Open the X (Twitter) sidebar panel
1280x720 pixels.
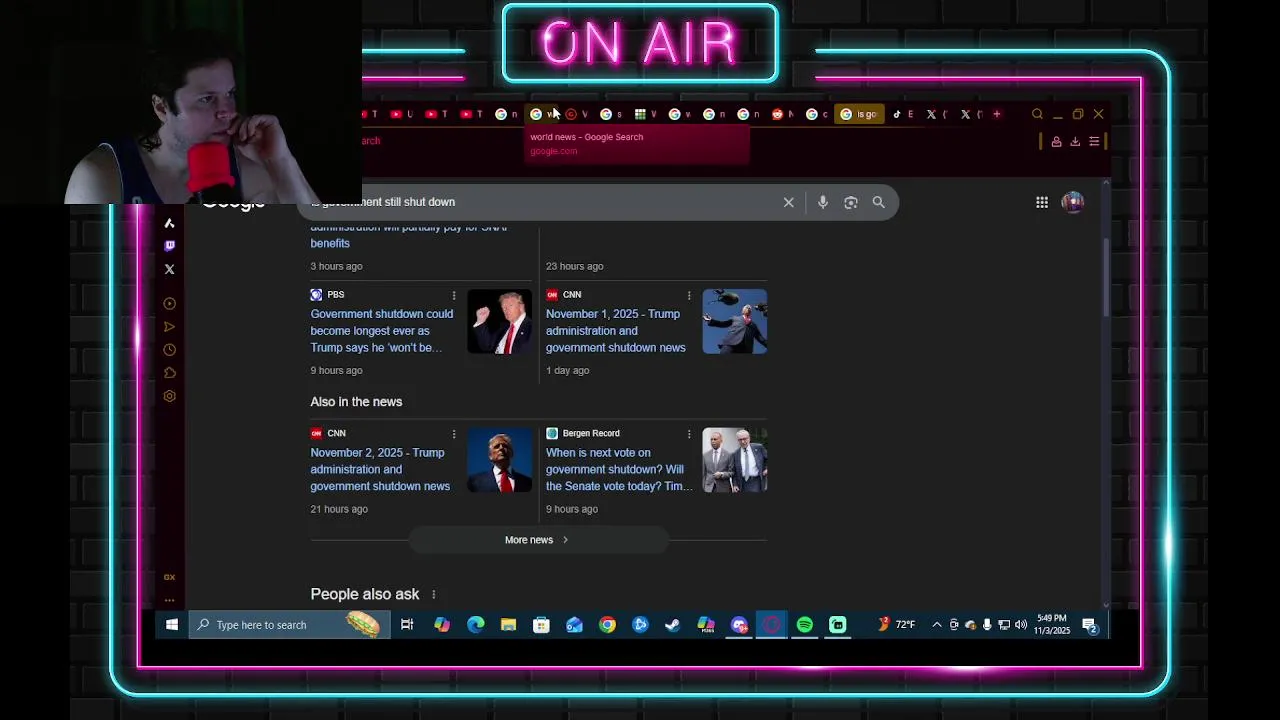click(x=169, y=269)
